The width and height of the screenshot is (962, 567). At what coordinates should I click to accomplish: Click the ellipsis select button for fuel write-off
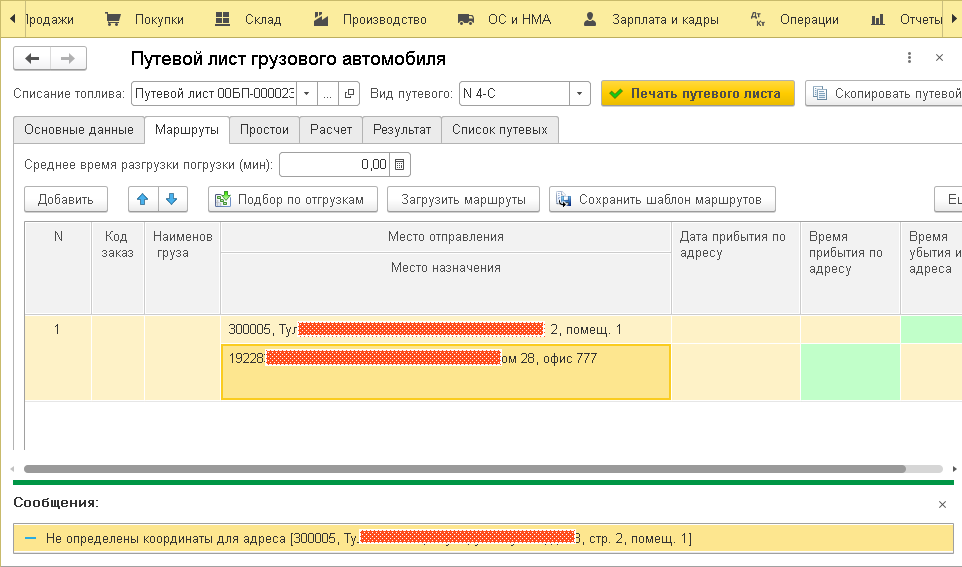(328, 94)
